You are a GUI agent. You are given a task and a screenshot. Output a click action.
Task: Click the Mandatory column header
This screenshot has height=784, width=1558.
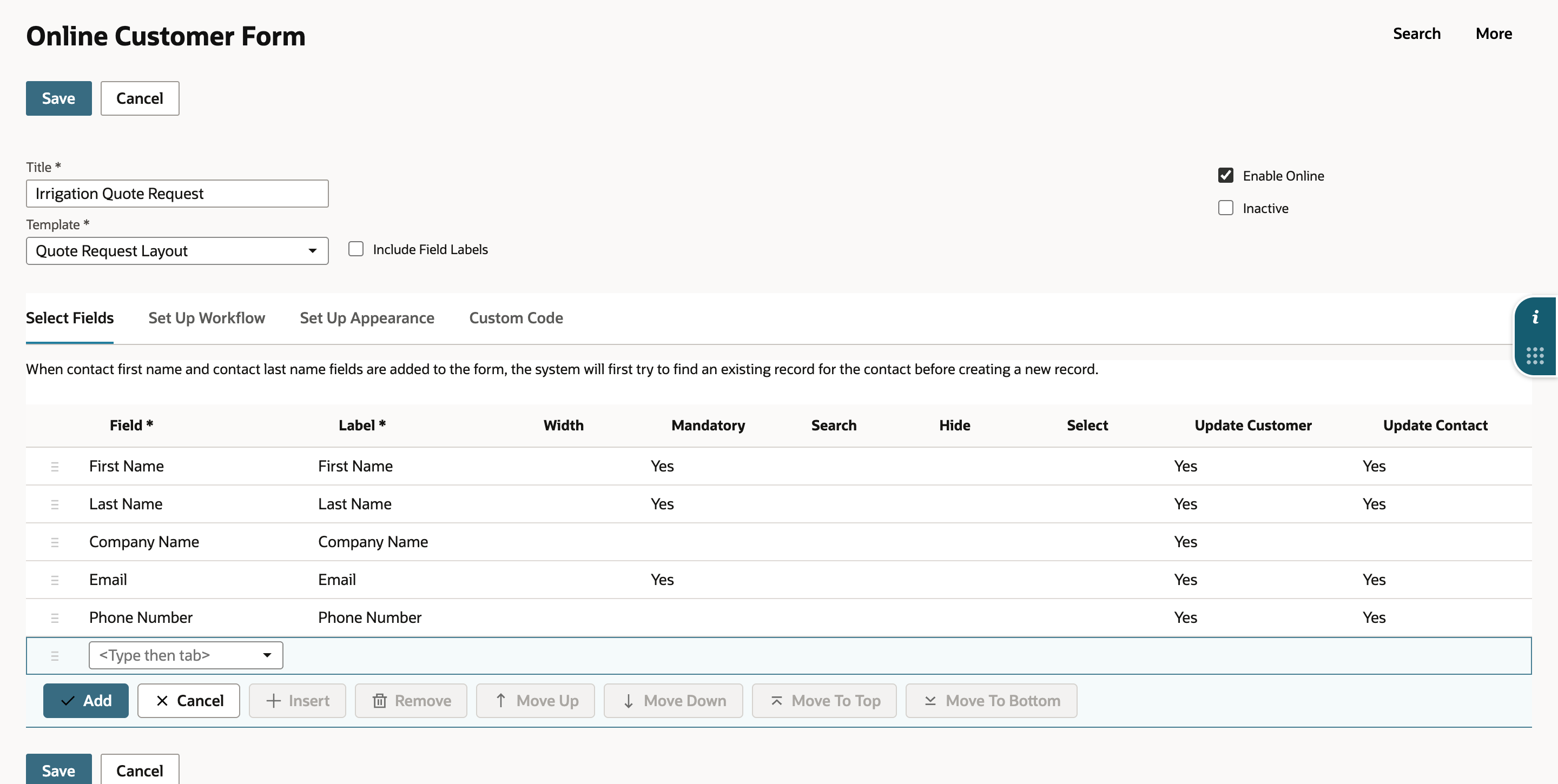708,426
